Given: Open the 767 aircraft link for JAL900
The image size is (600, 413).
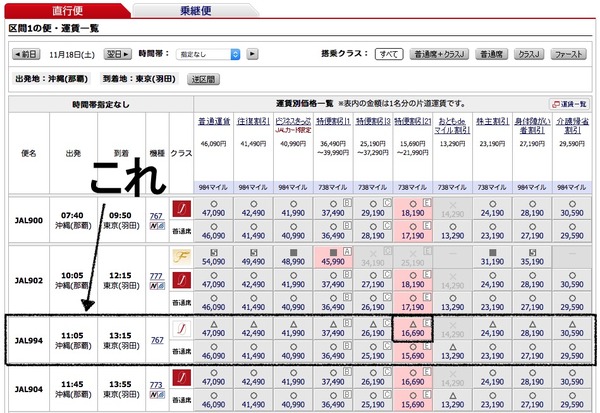Looking at the screenshot, I should (156, 216).
